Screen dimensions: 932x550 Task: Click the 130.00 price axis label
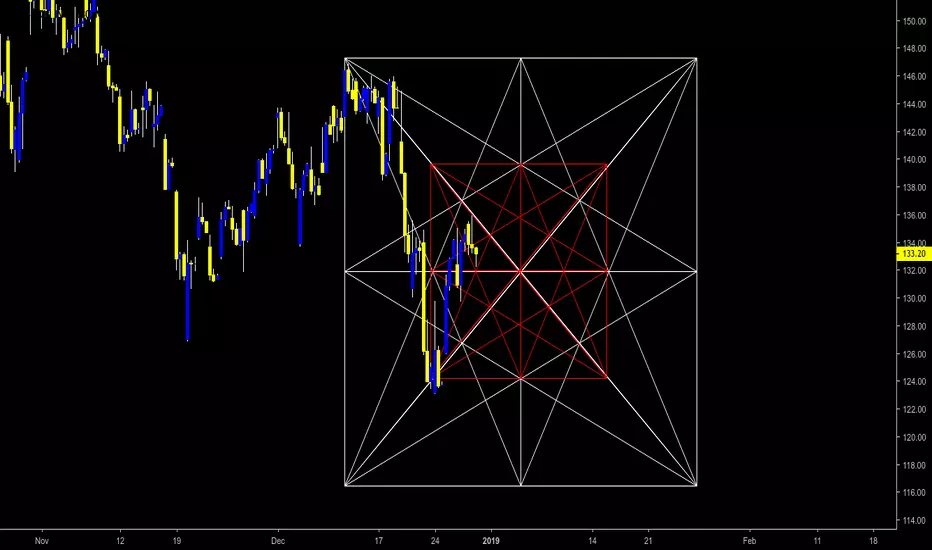click(x=914, y=298)
